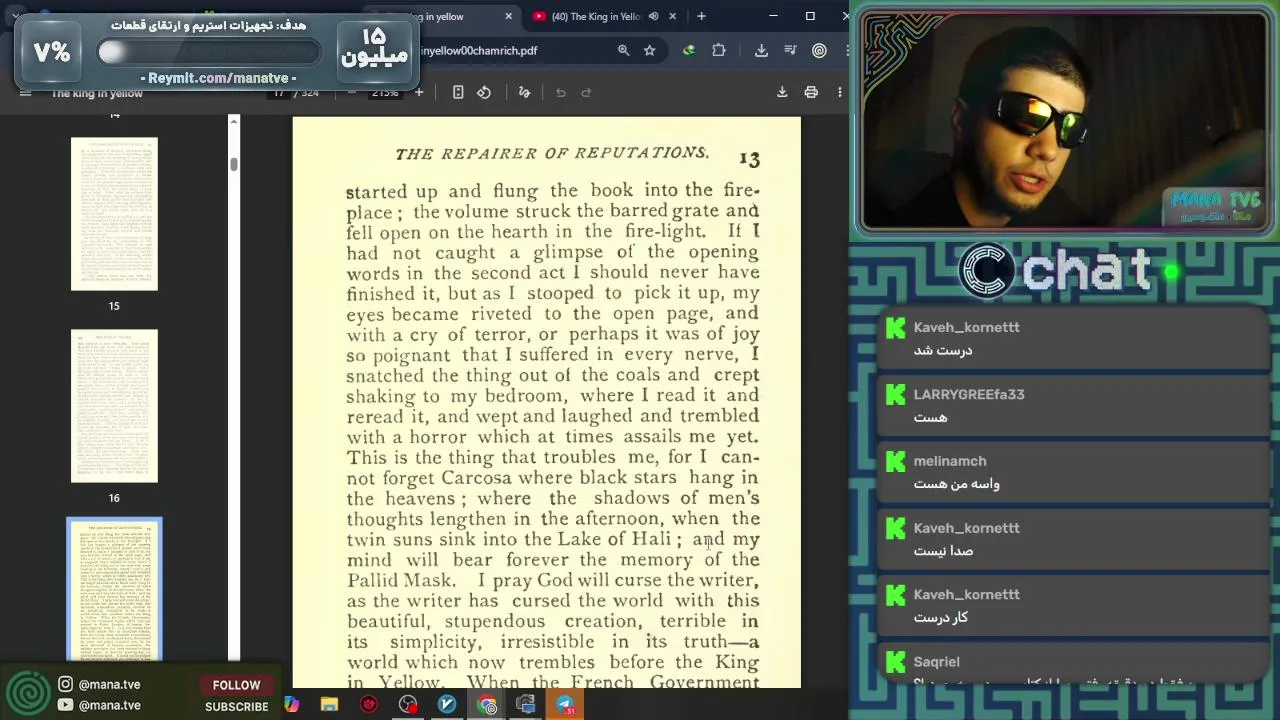1280x720 pixels.
Task: Close the King in yellow PDF tab
Action: [508, 16]
